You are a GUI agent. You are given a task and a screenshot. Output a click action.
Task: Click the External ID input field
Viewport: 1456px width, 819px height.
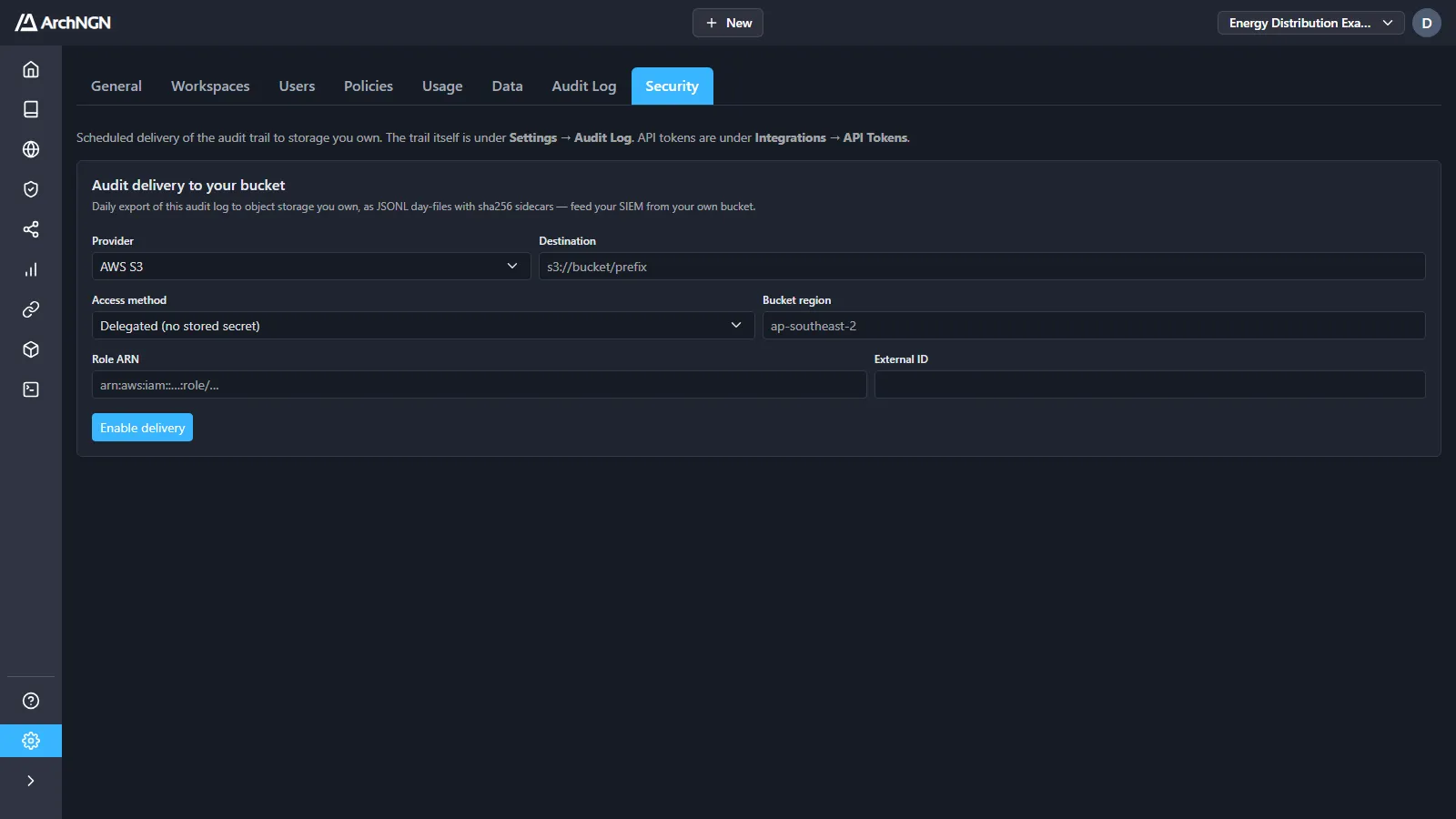click(x=1150, y=385)
